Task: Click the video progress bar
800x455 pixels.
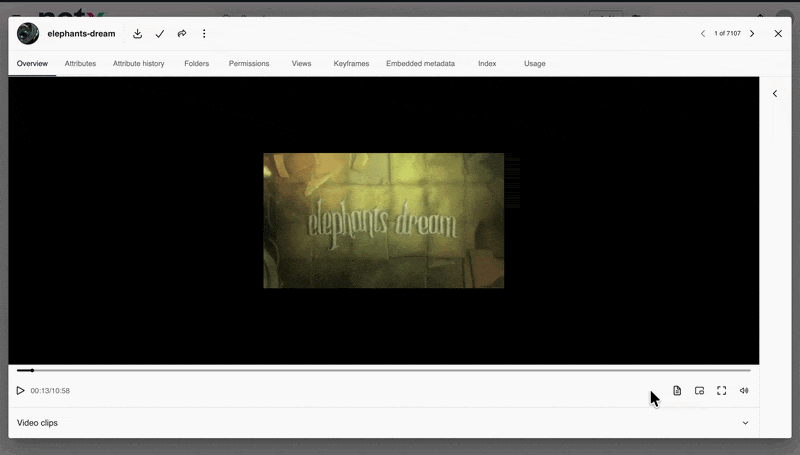Action: tap(384, 370)
